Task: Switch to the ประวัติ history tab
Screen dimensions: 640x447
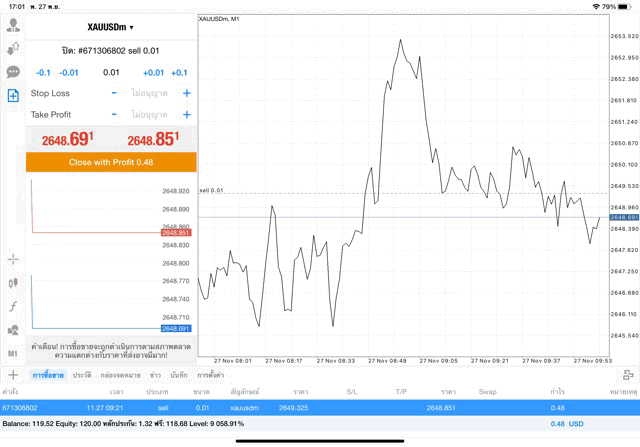Action: [x=81, y=374]
